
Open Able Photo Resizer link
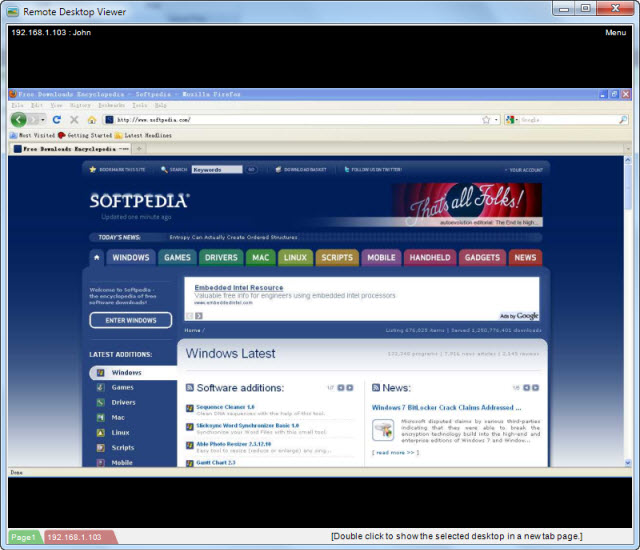click(x=233, y=444)
